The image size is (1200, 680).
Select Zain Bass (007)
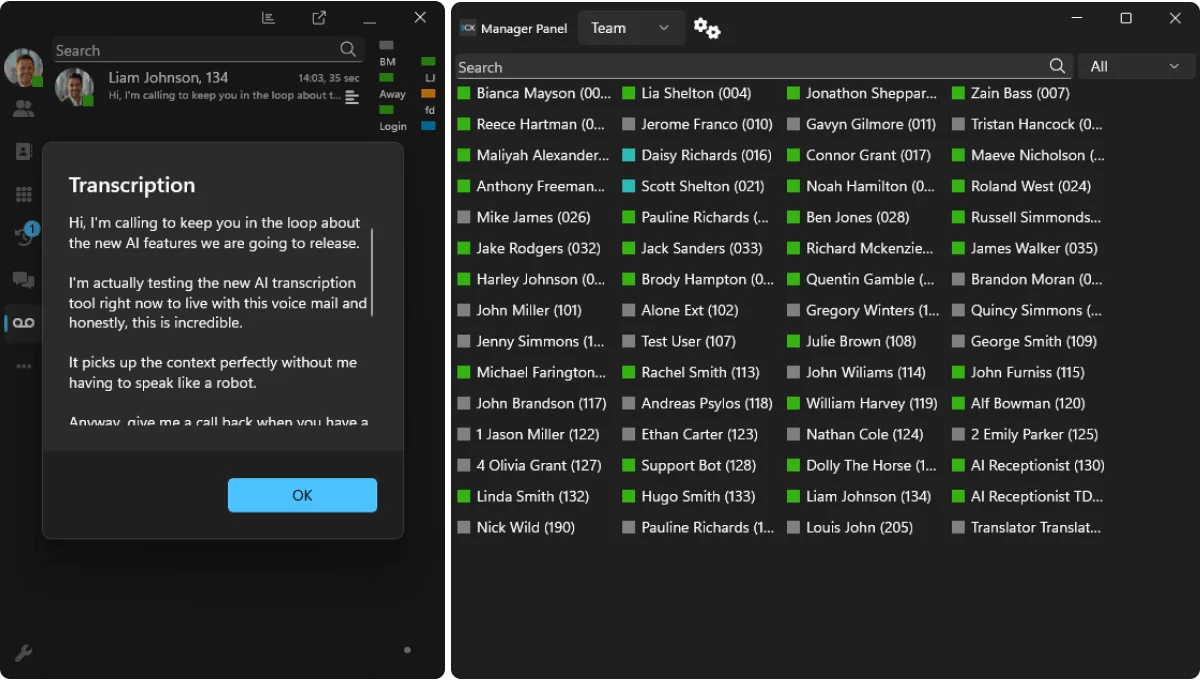point(1010,93)
